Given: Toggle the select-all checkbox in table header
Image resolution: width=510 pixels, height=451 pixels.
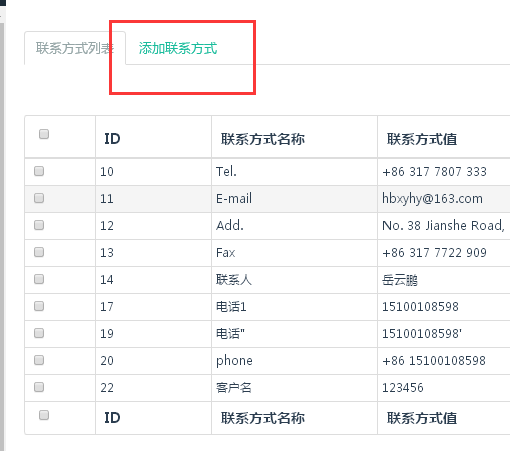Looking at the screenshot, I should (44, 134).
